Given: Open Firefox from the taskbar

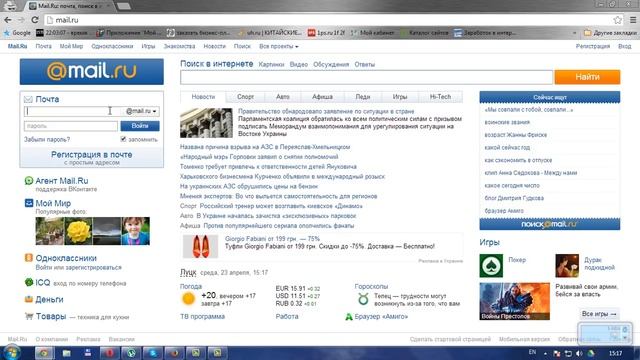Looking at the screenshot, I should [x=174, y=353].
